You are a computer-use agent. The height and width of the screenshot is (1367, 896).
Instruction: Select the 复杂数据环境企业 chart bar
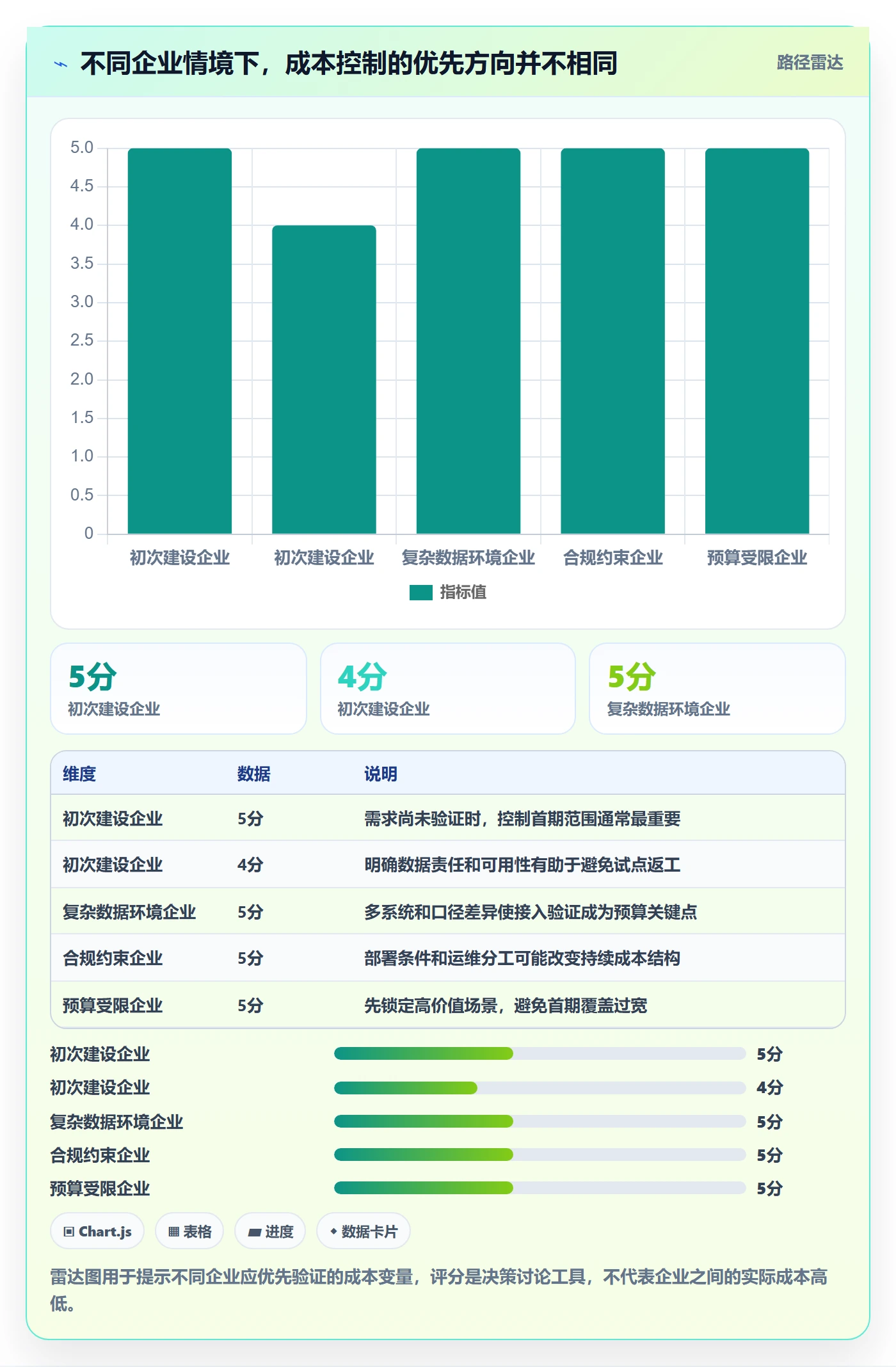coord(468,341)
